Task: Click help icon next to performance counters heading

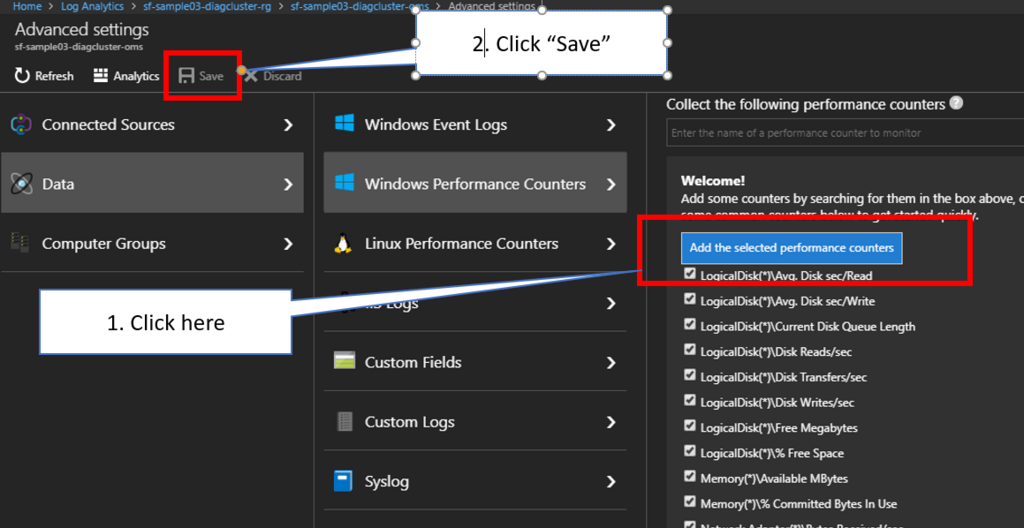Action: pos(957,103)
